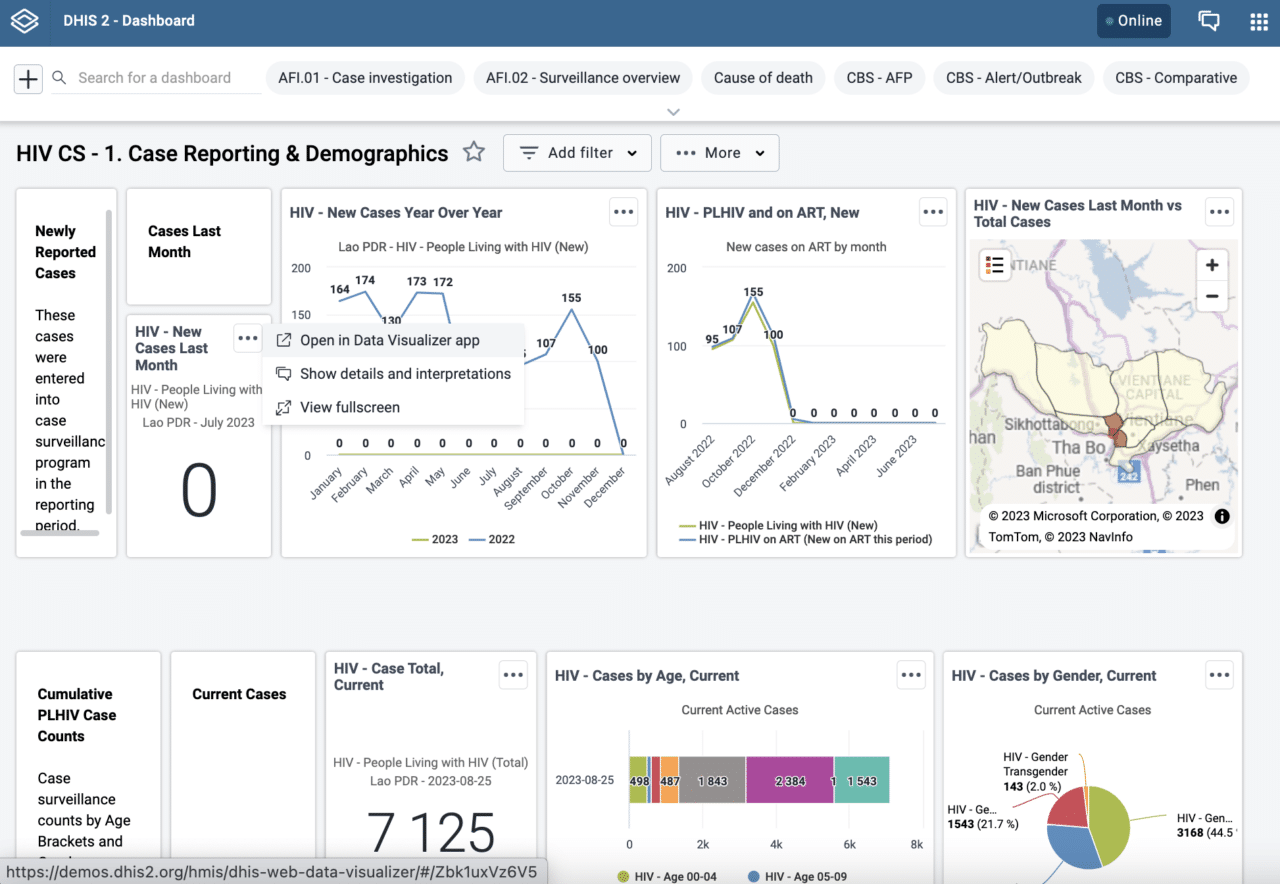Open the Cause of death dashboard
Screen dimensions: 1280x884
click(x=763, y=78)
